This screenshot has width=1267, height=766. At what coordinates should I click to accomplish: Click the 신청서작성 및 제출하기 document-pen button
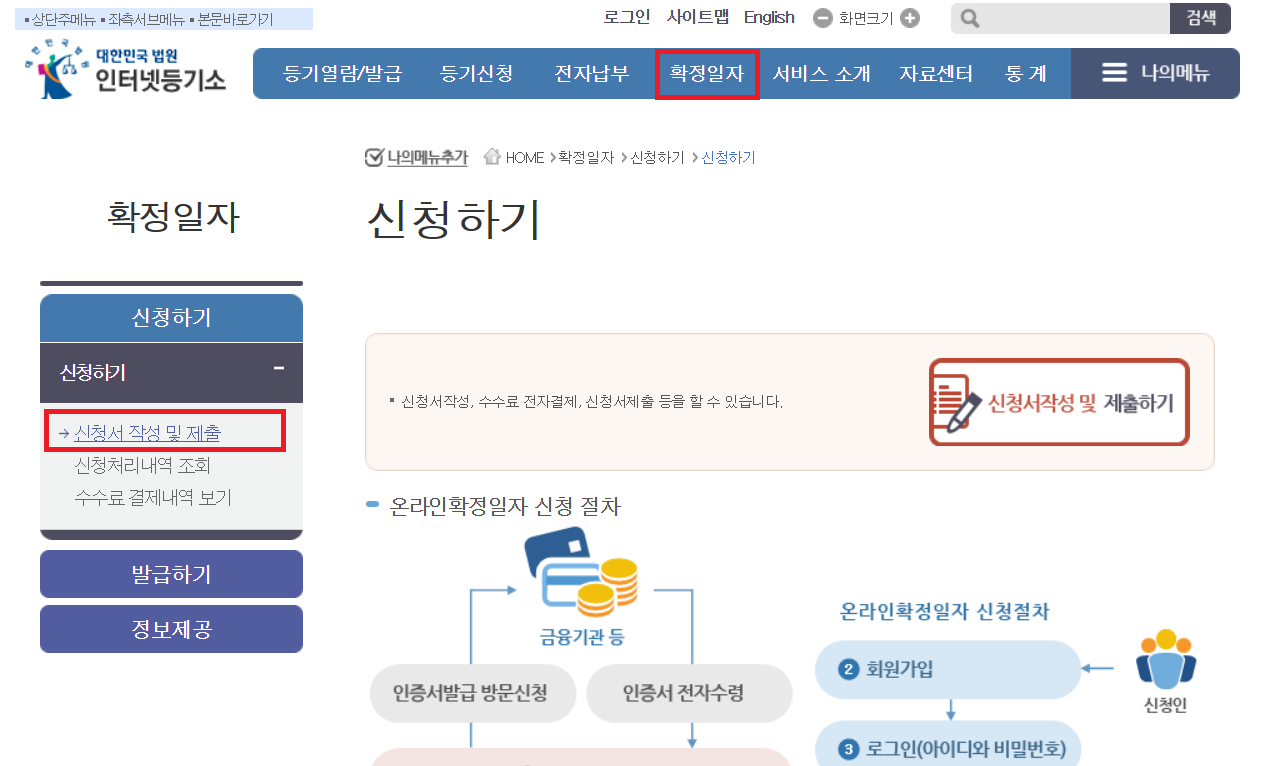click(x=1059, y=402)
